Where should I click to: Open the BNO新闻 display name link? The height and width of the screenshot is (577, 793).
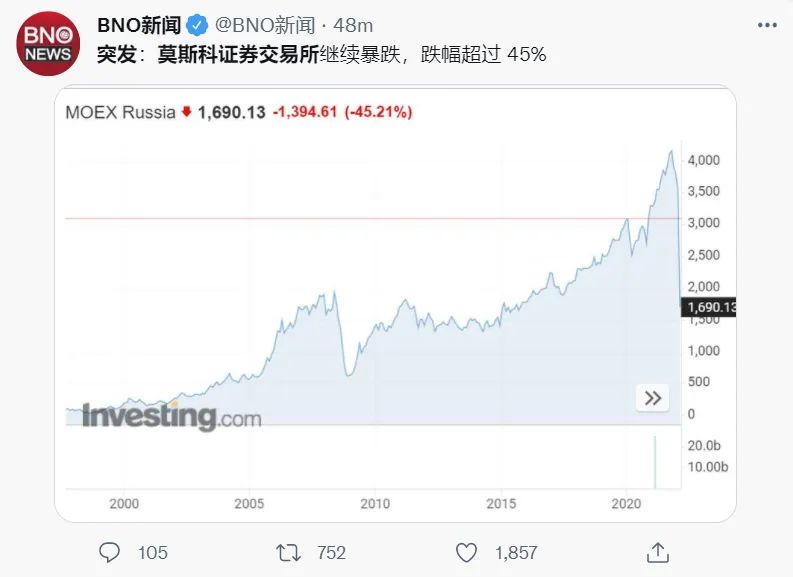coord(139,25)
